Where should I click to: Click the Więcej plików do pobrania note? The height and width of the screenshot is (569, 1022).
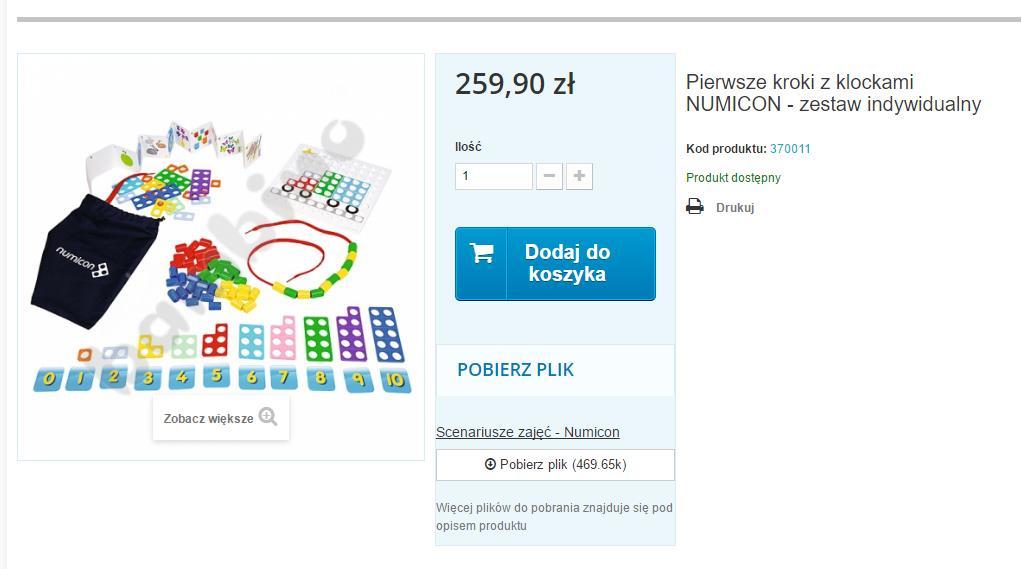[x=554, y=516]
